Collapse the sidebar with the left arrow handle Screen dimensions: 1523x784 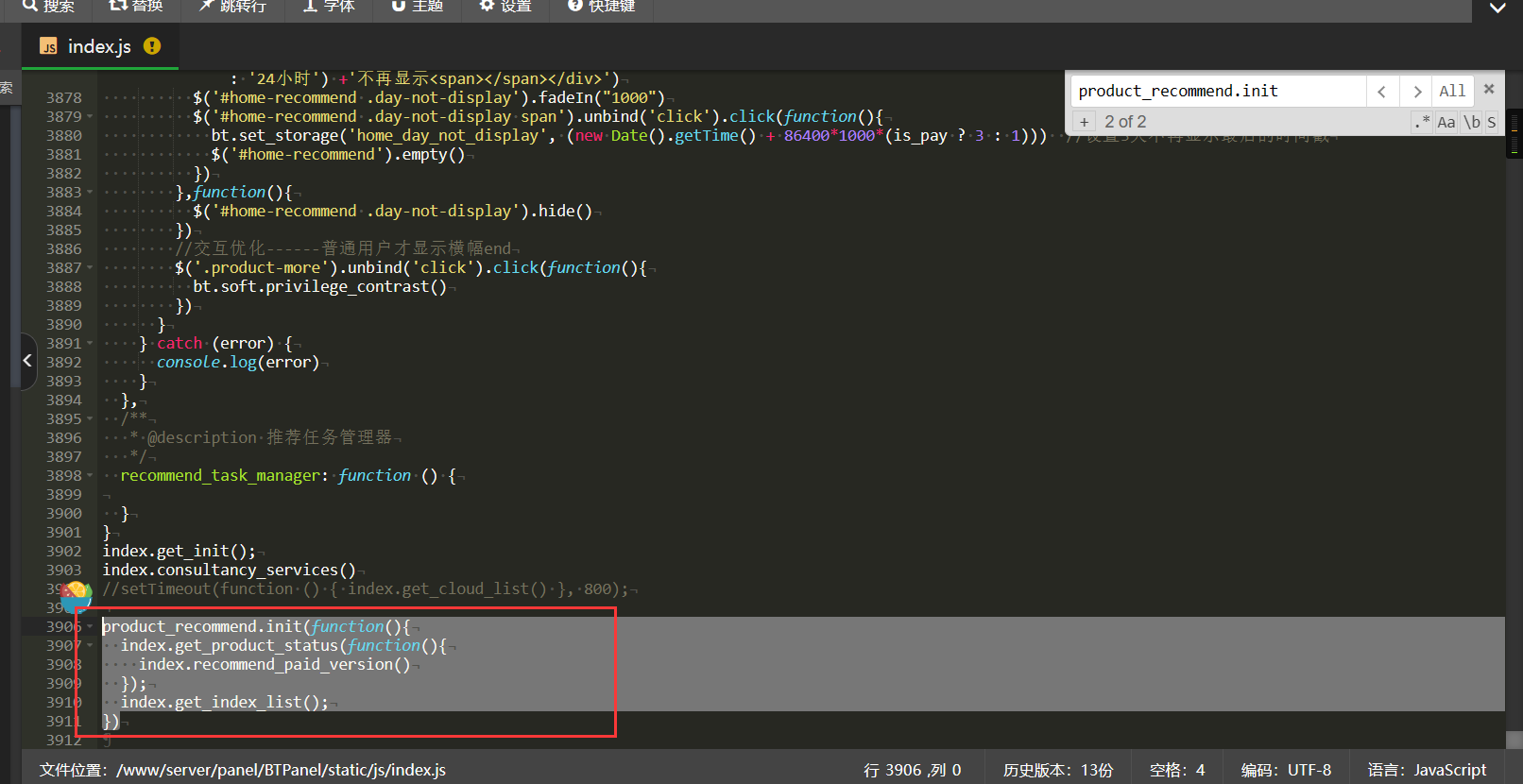[x=27, y=360]
